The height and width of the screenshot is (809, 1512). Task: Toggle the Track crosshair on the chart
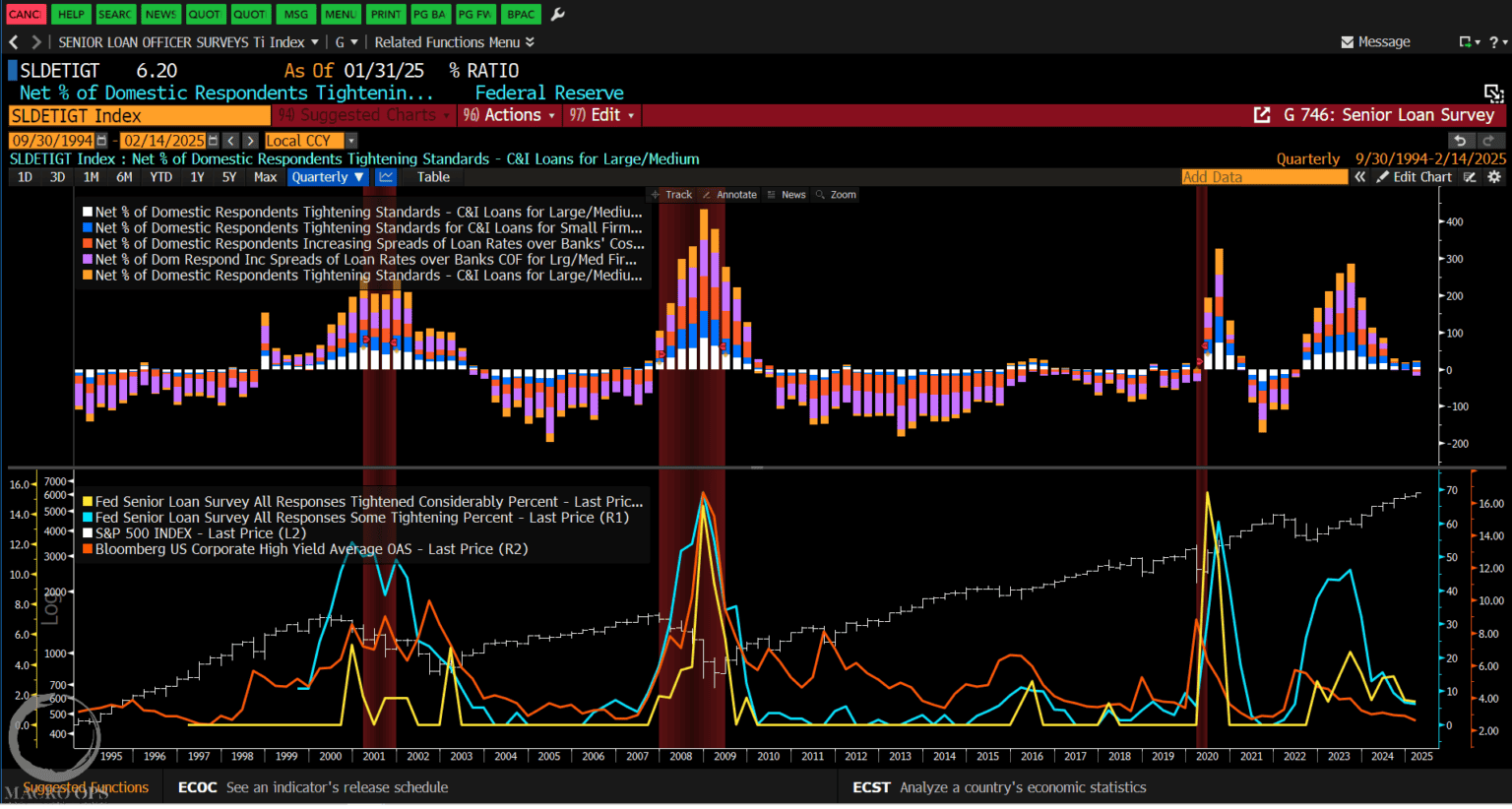pos(677,194)
